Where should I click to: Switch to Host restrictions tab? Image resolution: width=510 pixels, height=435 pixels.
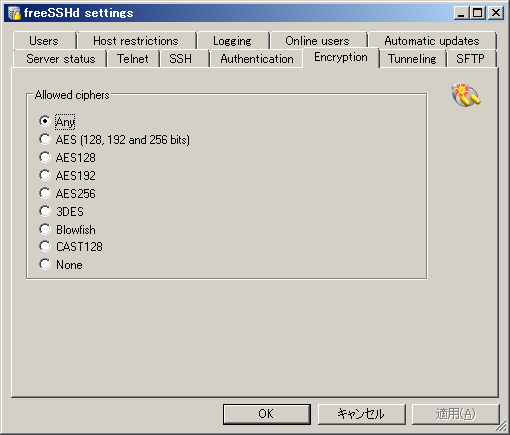click(x=136, y=41)
